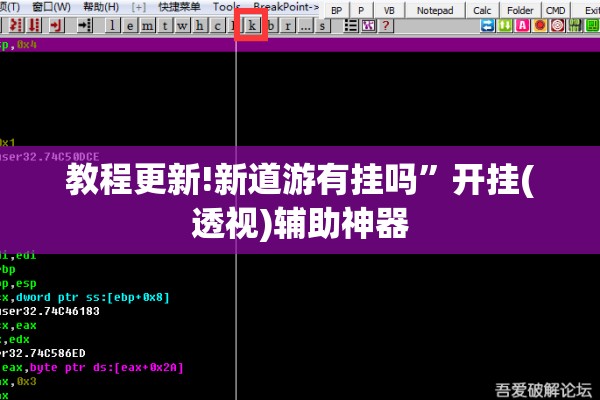The height and width of the screenshot is (400, 600).
Task: Open Debugging options list icon
Action: pyautogui.click(x=351, y=26)
